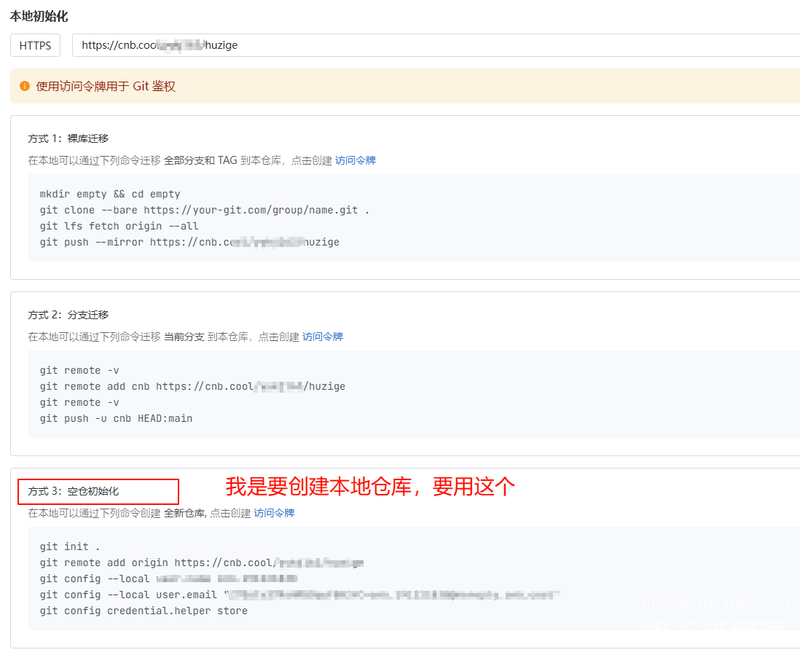Click the git lfs fetch origin --all line

119,226
